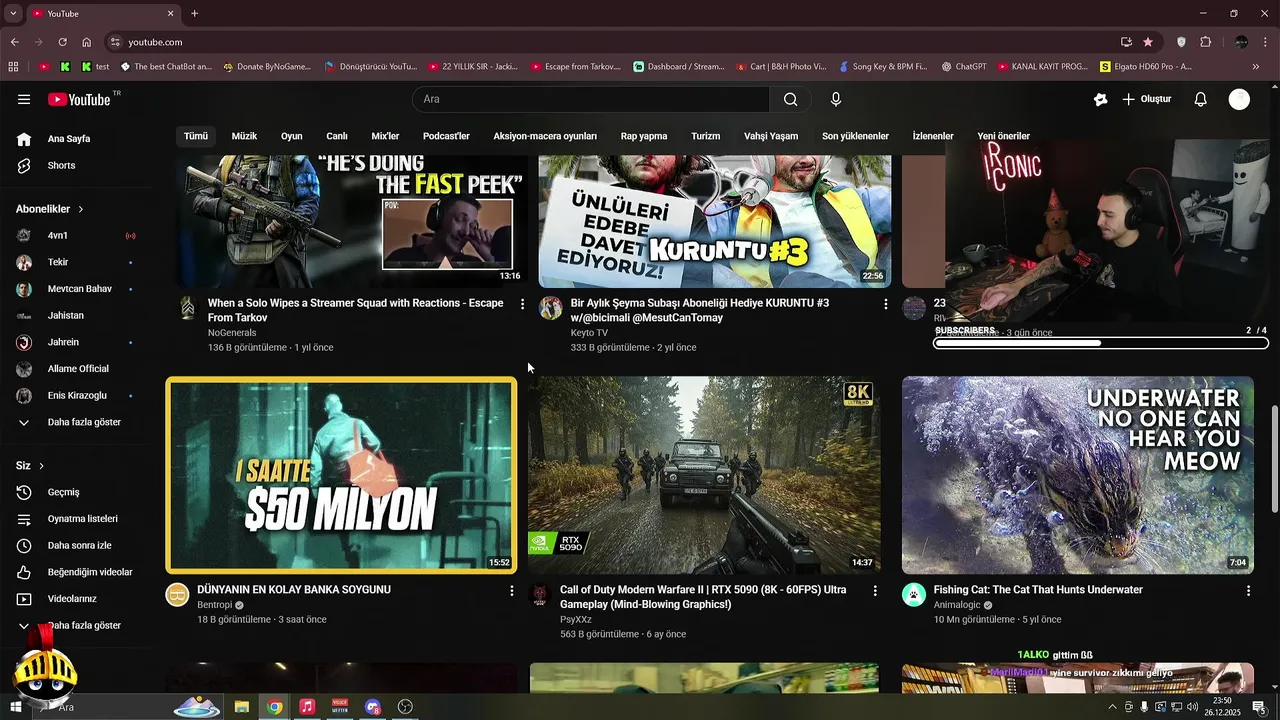The image size is (1280, 720).
Task: Reload the page in Chrome
Action: (62, 42)
